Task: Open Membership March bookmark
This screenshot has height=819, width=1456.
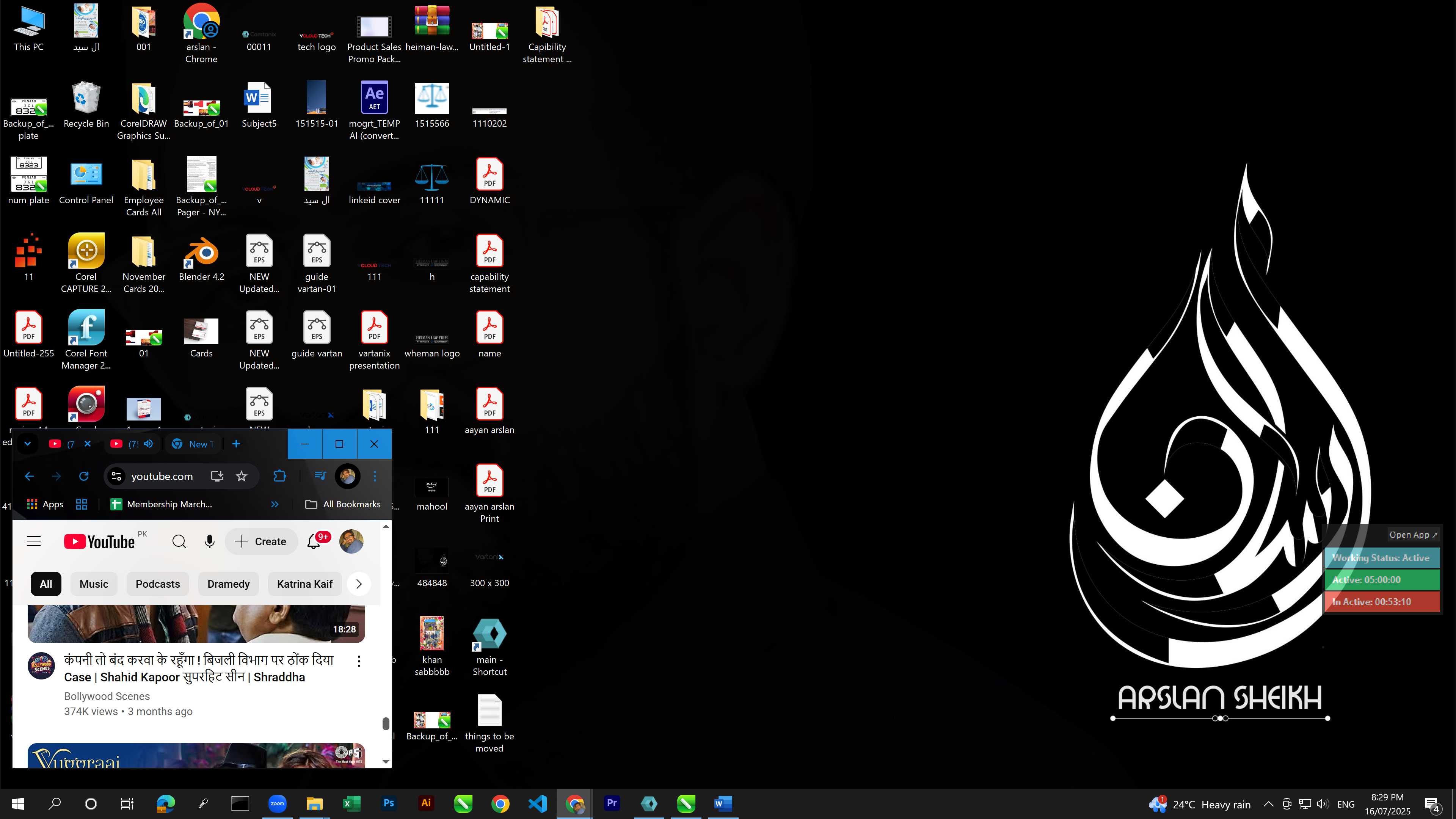Action: [161, 504]
